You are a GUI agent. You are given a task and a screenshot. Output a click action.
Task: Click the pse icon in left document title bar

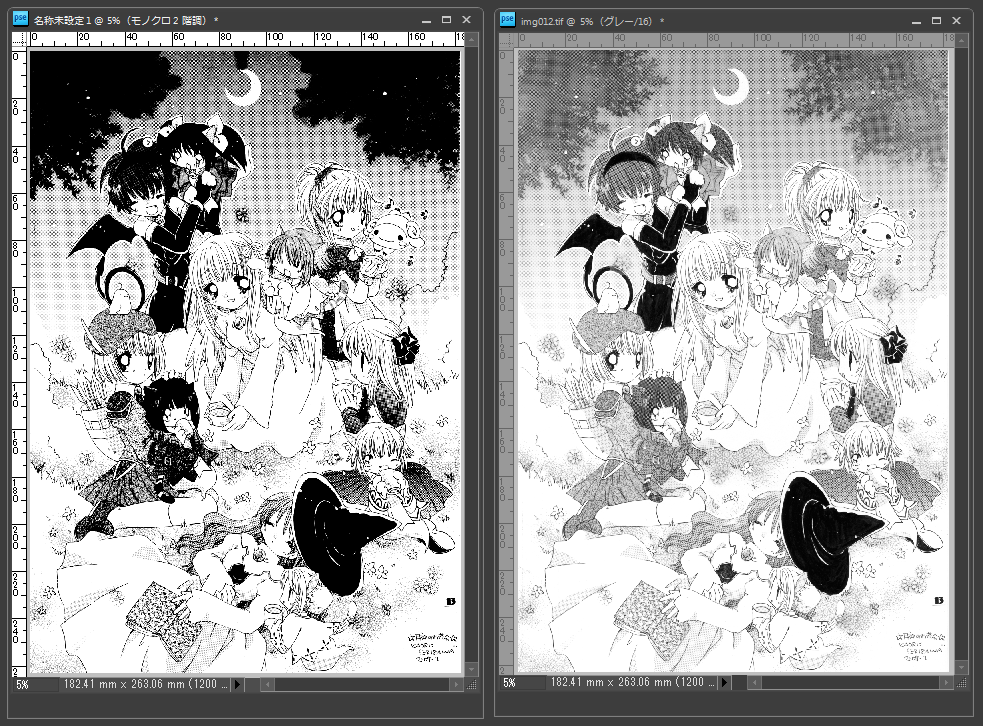click(20, 18)
